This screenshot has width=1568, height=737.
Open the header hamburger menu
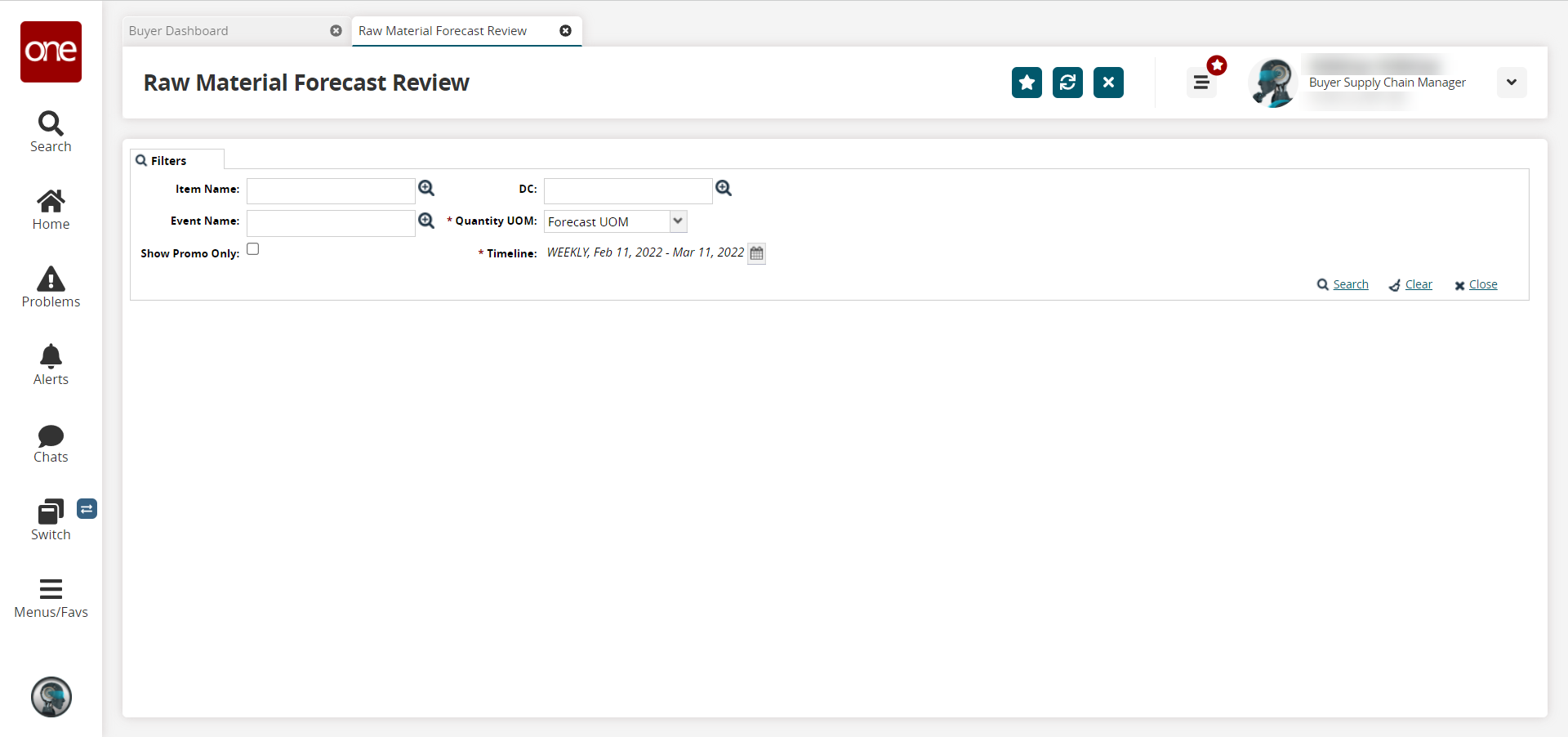1201,83
